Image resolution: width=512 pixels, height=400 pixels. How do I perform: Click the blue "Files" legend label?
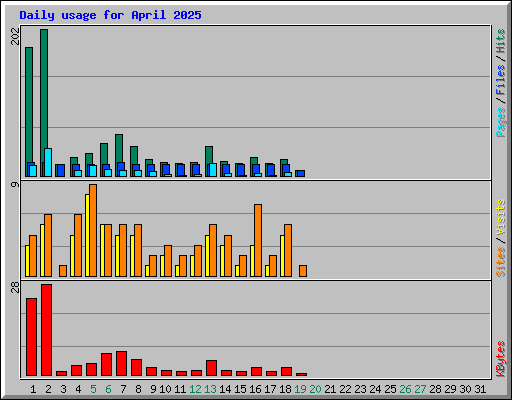(500, 79)
